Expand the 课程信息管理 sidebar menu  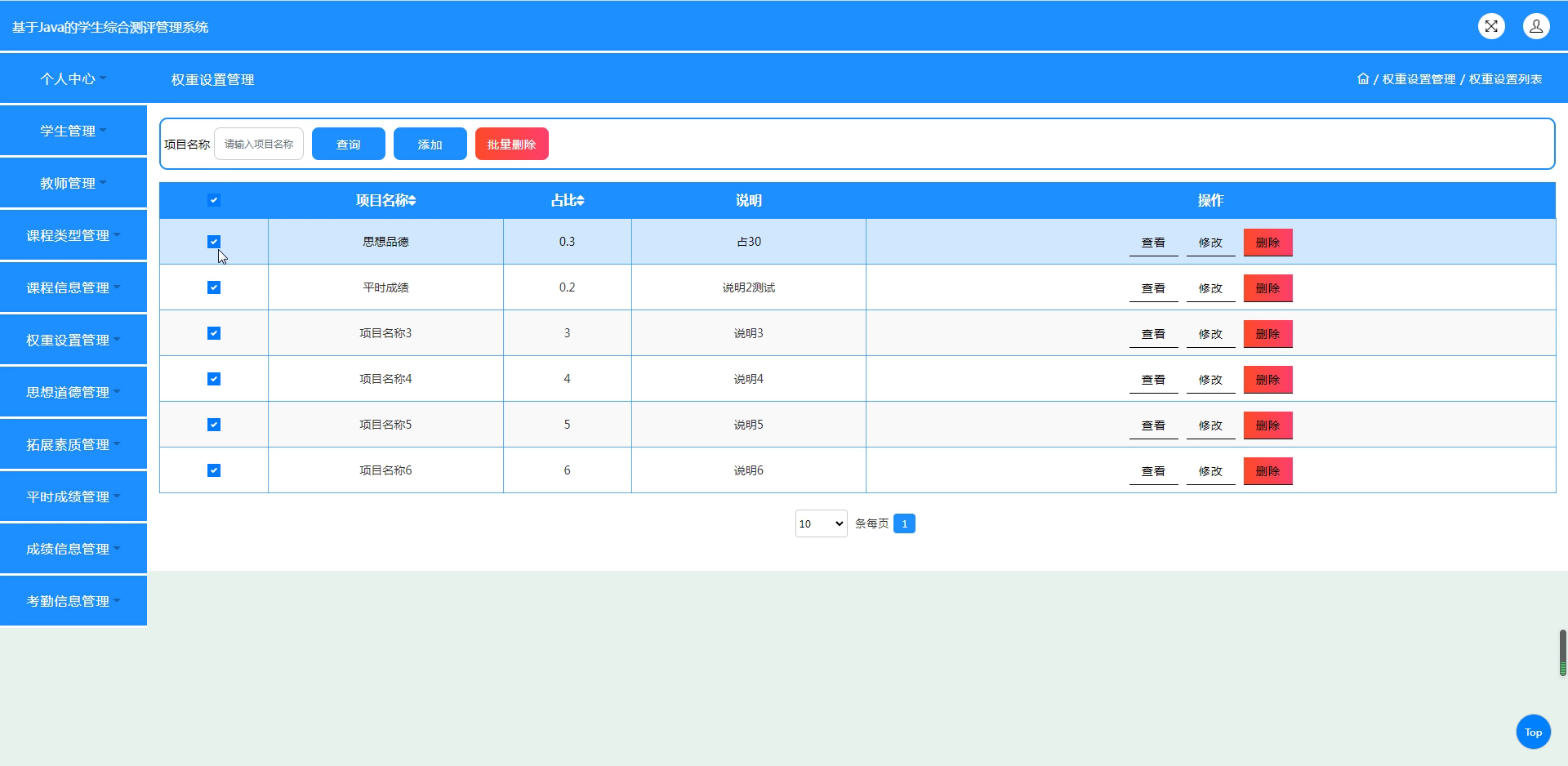[x=73, y=287]
